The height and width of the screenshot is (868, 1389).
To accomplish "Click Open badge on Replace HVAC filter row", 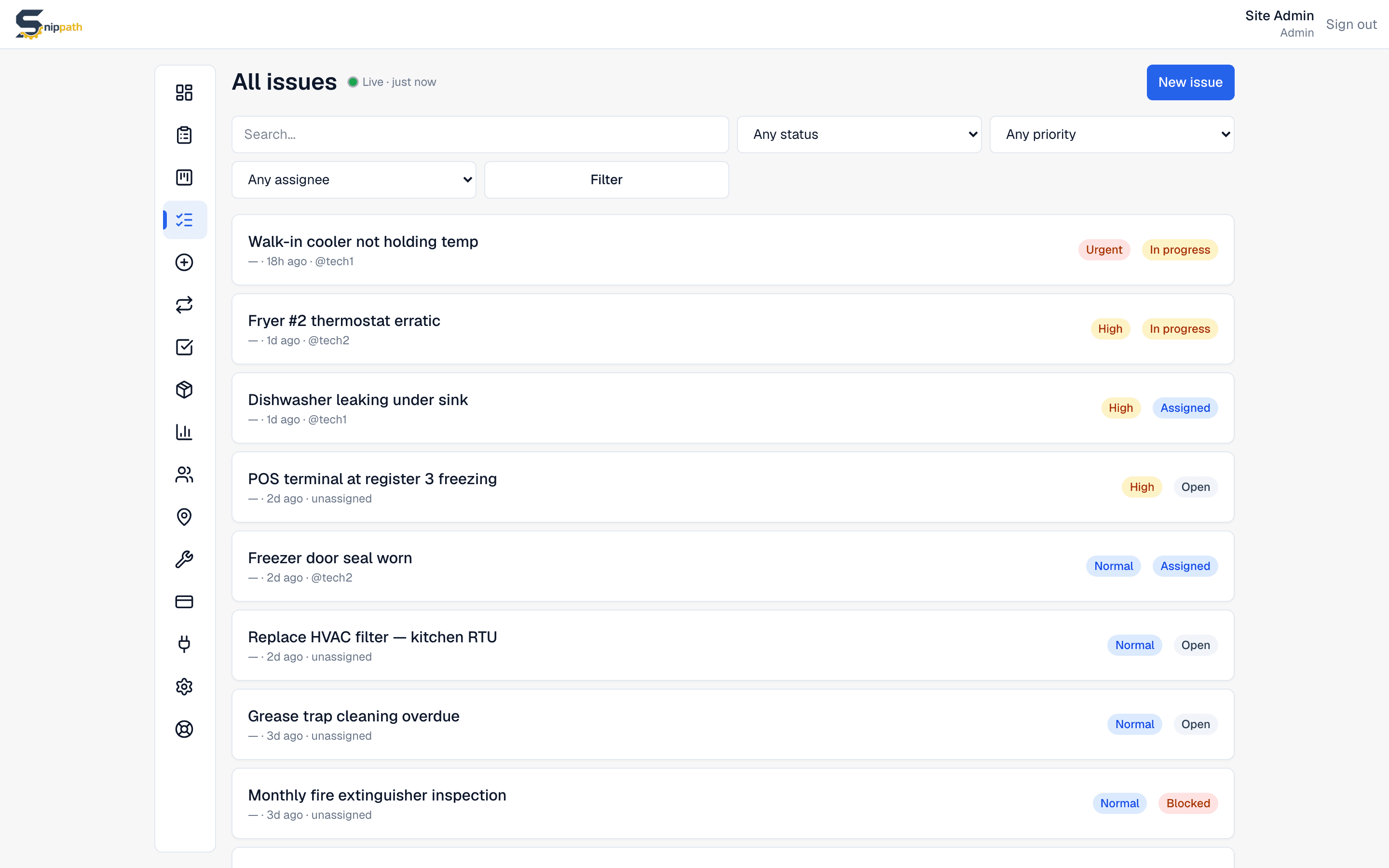I will coord(1196,645).
